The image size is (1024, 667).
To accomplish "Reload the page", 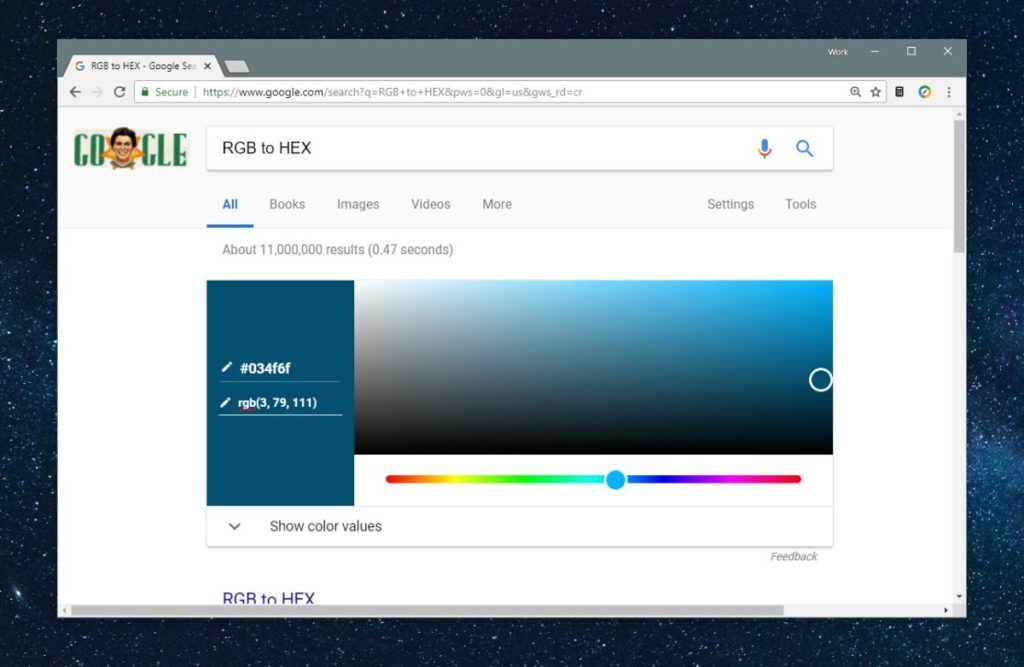I will [x=119, y=91].
